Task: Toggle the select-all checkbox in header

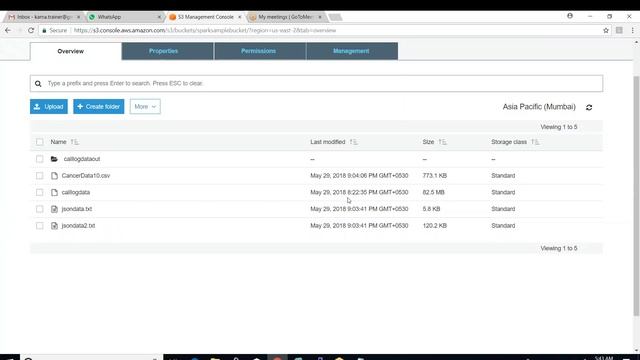Action: click(40, 142)
